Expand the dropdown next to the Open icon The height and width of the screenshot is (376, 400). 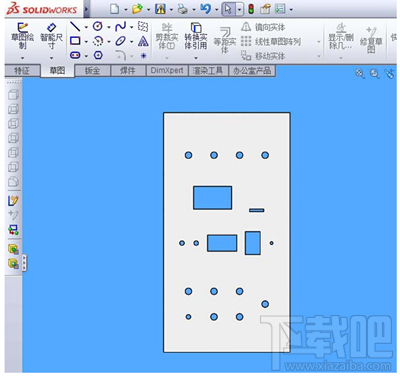(x=148, y=10)
